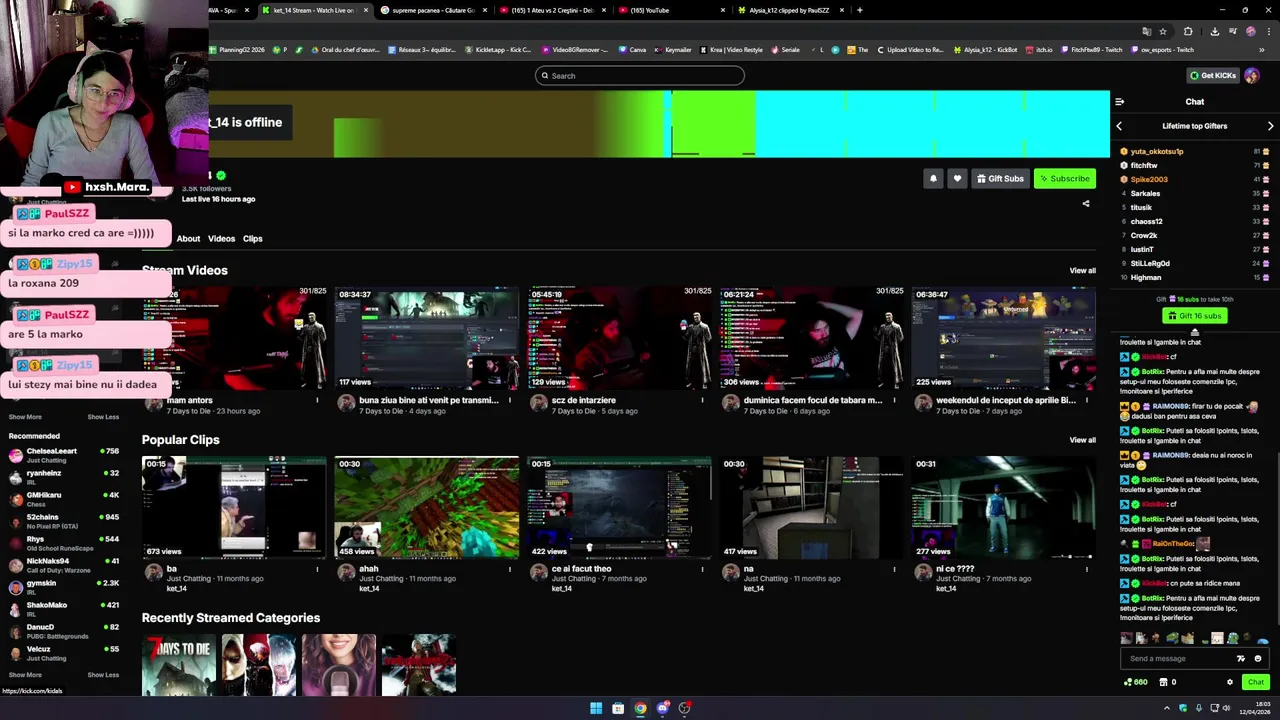Open the chat shop store icon
The width and height of the screenshot is (1280, 720).
click(x=1163, y=682)
